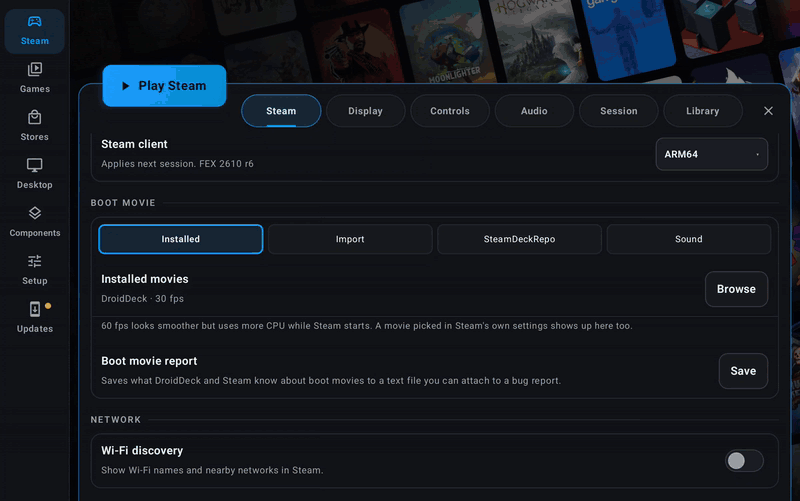
Task: Select the Sound boot movie option
Action: (x=689, y=239)
